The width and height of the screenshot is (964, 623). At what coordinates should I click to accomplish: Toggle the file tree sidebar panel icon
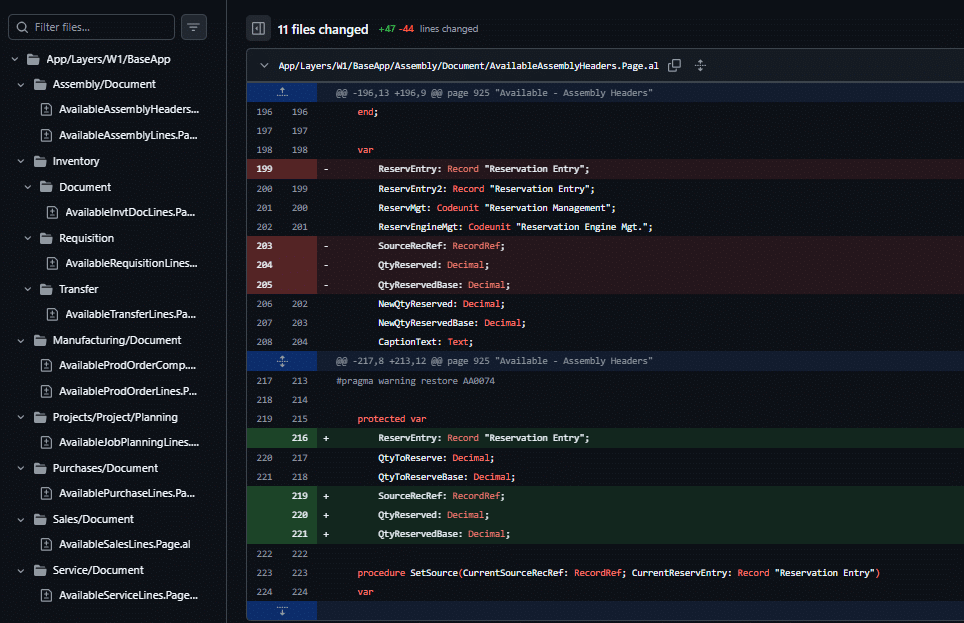258,28
